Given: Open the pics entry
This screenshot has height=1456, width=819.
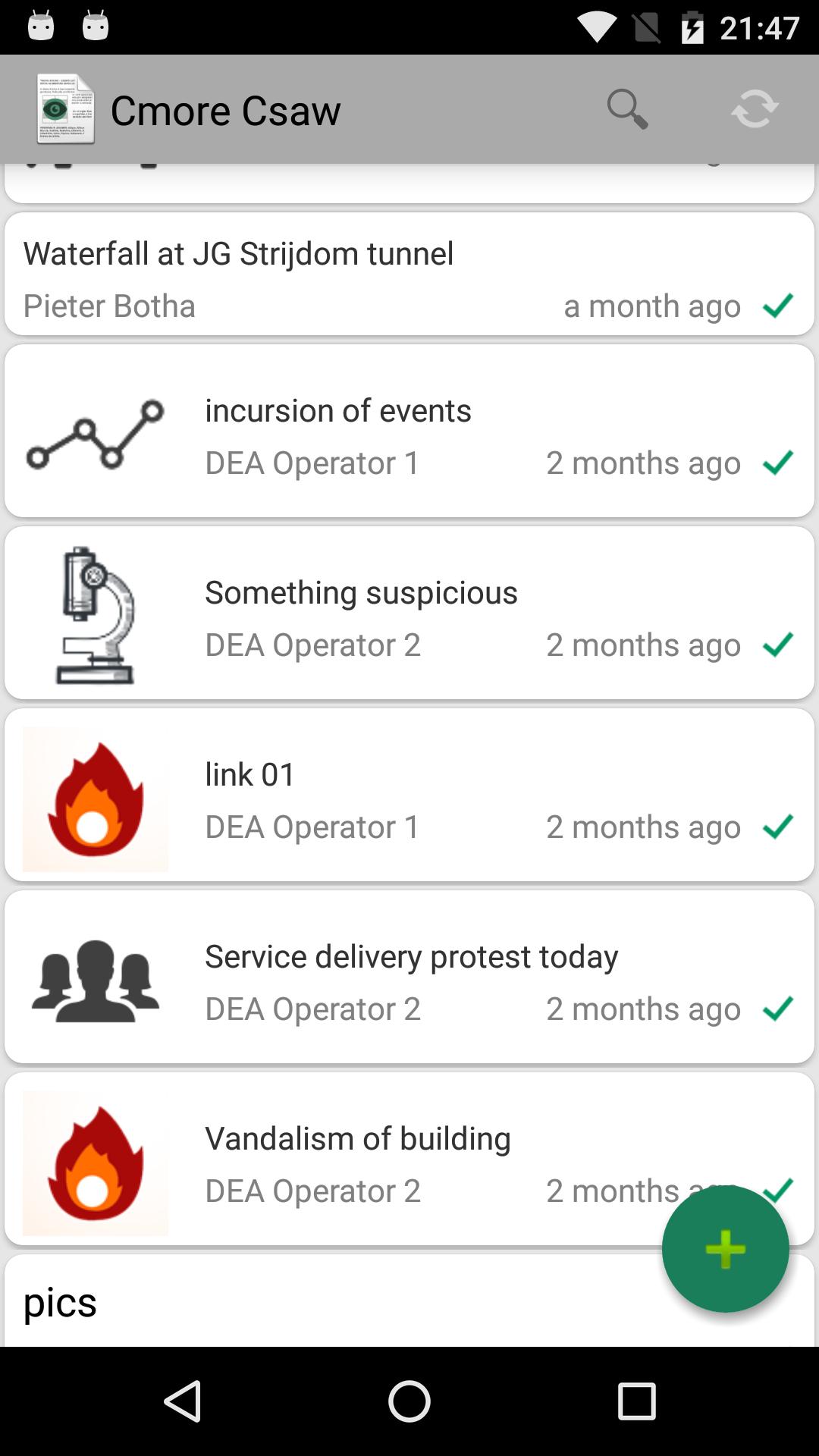Looking at the screenshot, I should click(61, 1302).
